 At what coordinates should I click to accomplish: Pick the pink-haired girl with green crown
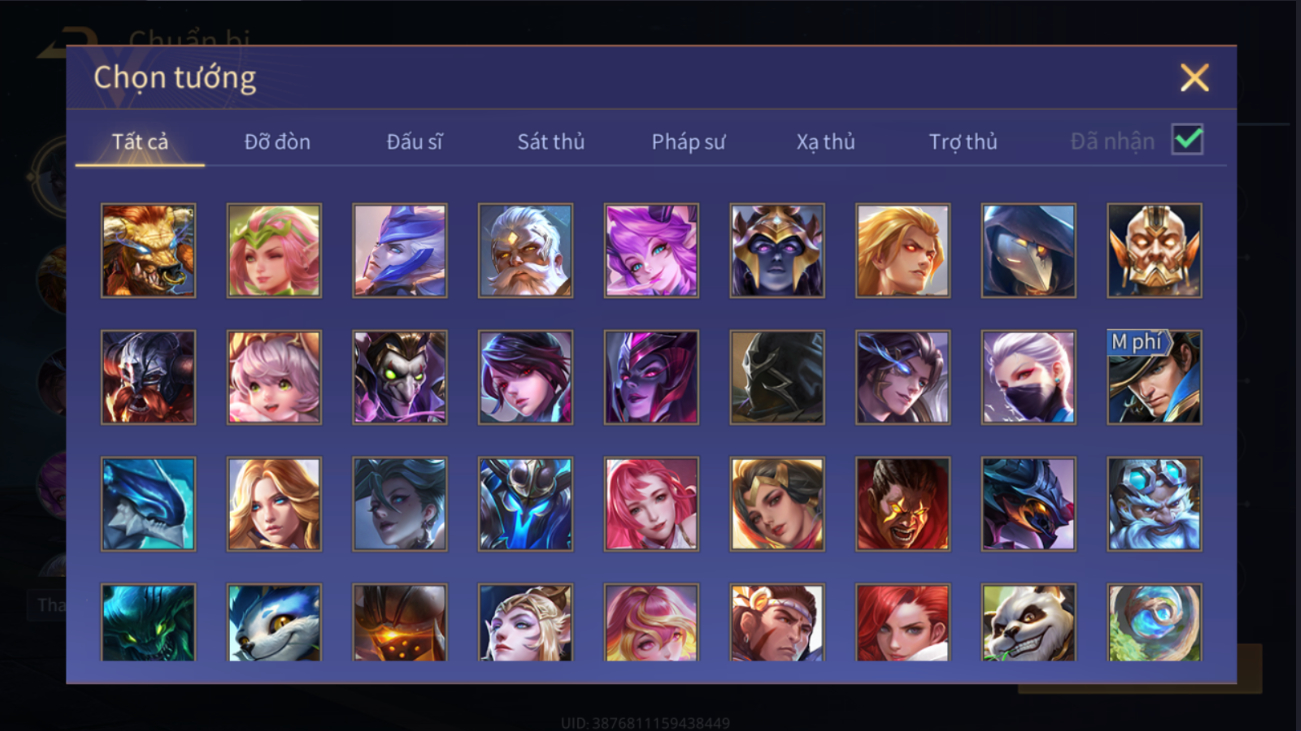coord(274,251)
